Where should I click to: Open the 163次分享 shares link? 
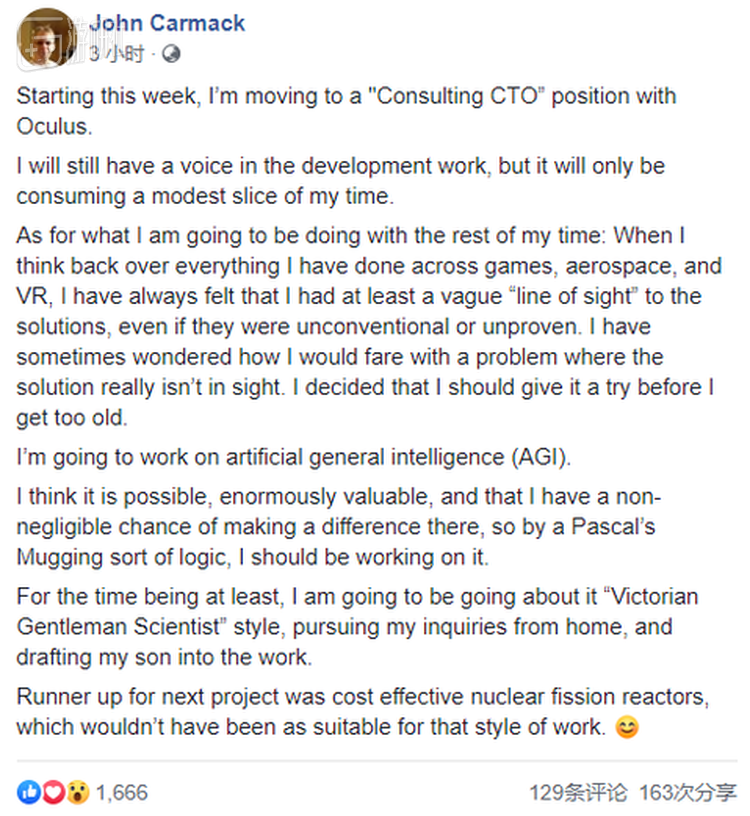tap(687, 793)
